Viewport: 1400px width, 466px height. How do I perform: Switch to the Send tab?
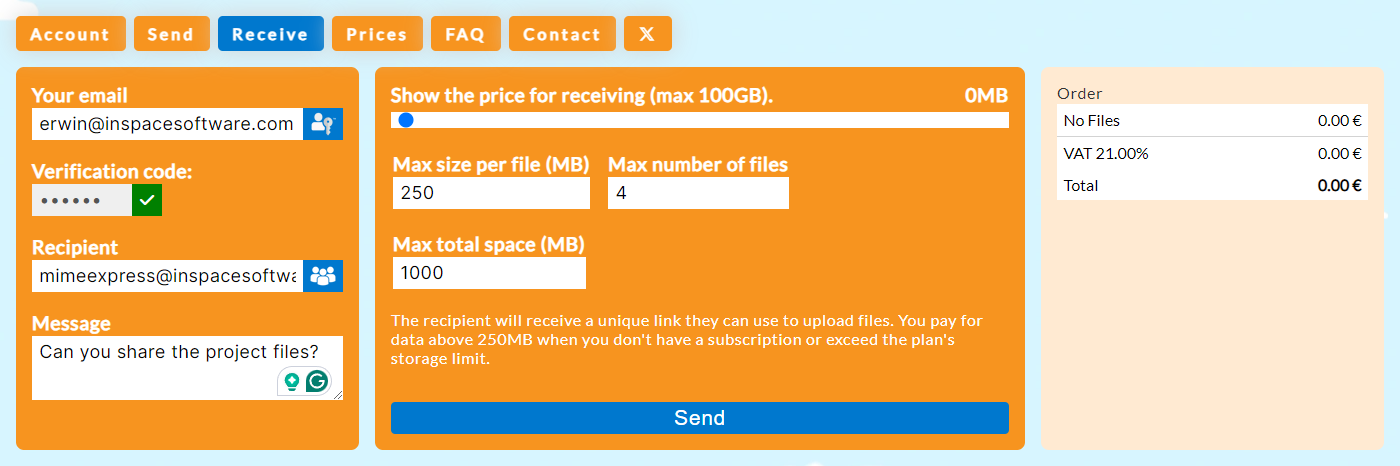click(x=171, y=34)
